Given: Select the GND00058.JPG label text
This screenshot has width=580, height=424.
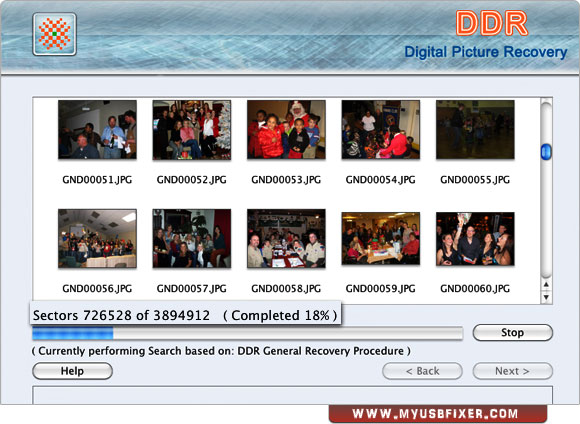Looking at the screenshot, I should pos(286,289).
